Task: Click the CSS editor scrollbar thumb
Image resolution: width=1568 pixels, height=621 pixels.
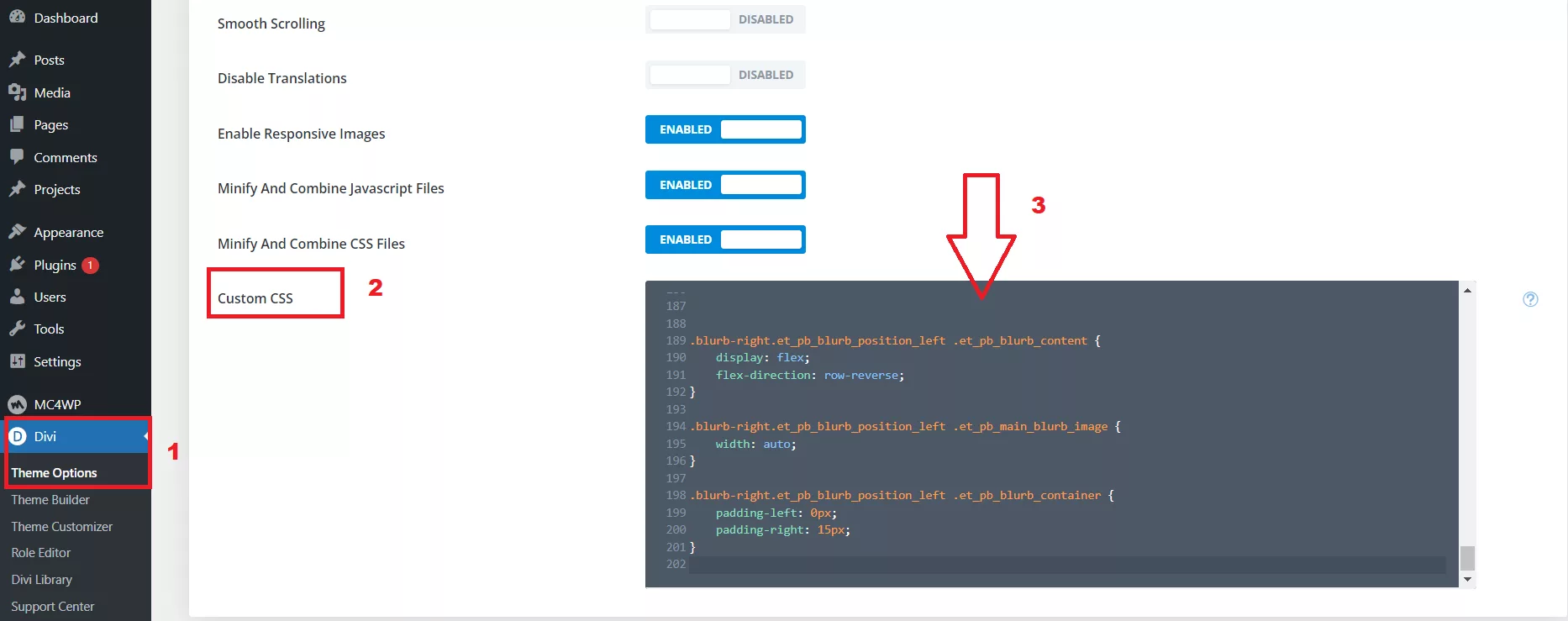Action: [1467, 558]
